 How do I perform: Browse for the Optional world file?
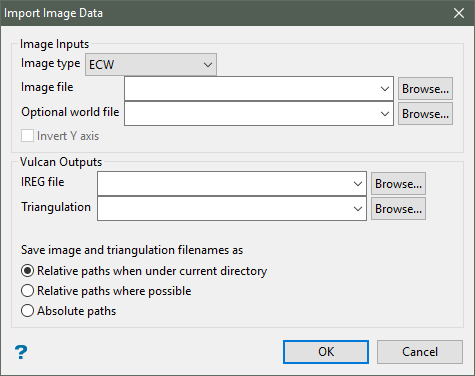click(x=425, y=114)
